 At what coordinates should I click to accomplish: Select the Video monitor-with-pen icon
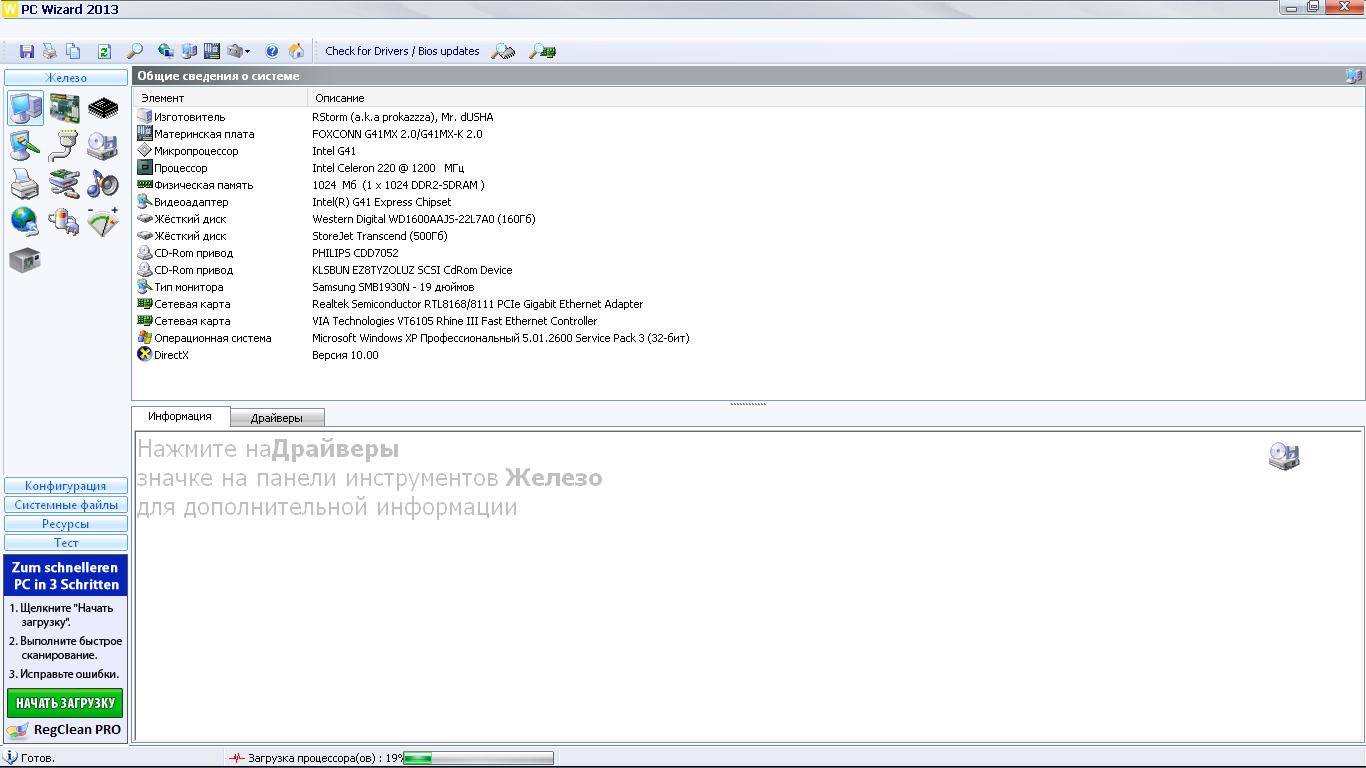[25, 146]
